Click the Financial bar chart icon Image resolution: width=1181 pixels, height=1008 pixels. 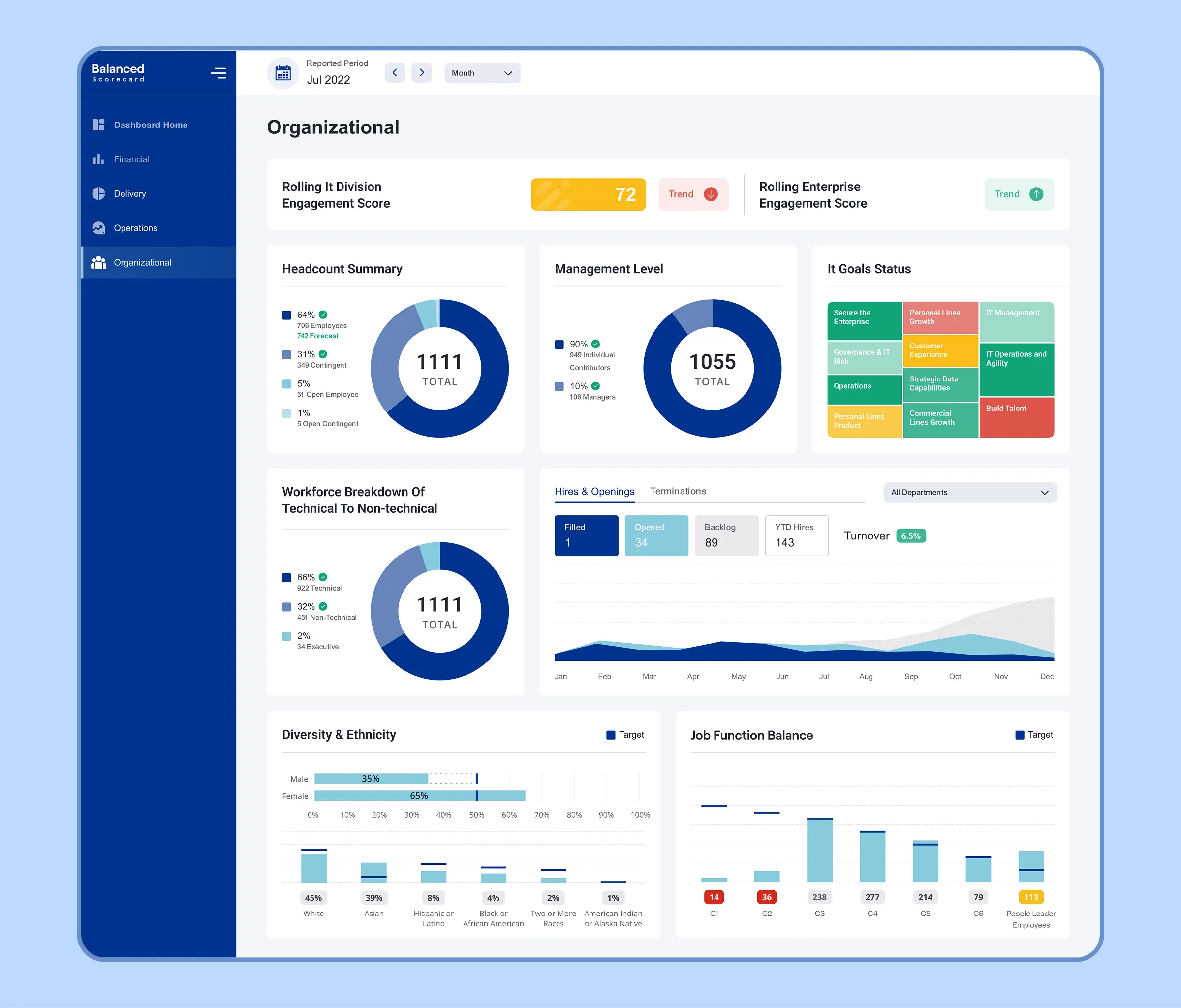[98, 159]
